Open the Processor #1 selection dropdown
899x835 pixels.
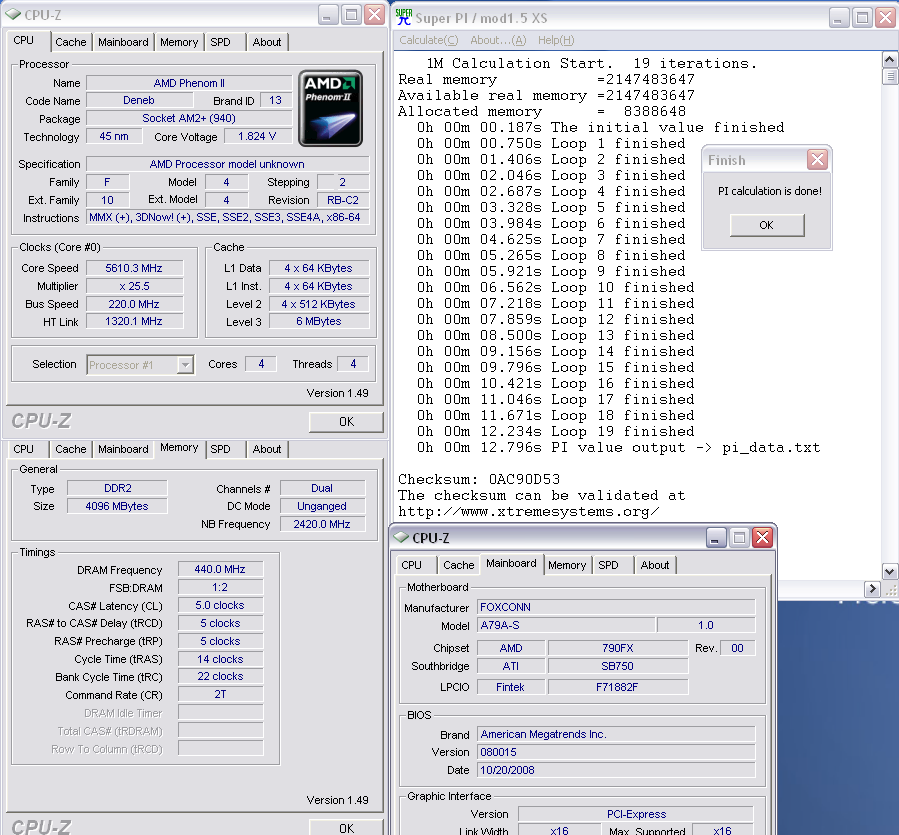click(x=185, y=365)
